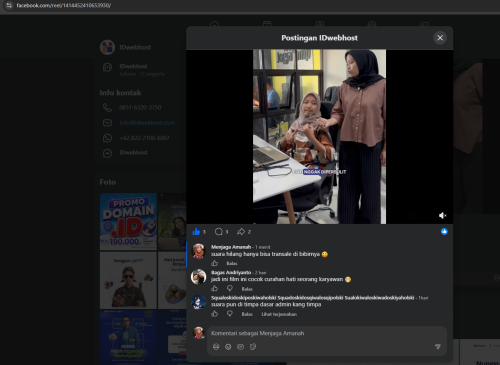This screenshot has height=365, width=500.
Task: Reply to the Squaloskideski comment with Balas
Action: point(247,314)
